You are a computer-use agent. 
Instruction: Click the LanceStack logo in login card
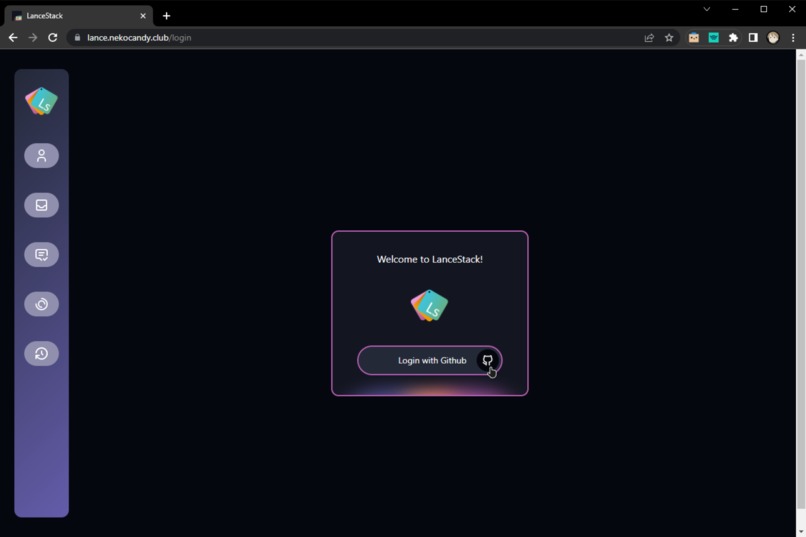[x=429, y=306]
